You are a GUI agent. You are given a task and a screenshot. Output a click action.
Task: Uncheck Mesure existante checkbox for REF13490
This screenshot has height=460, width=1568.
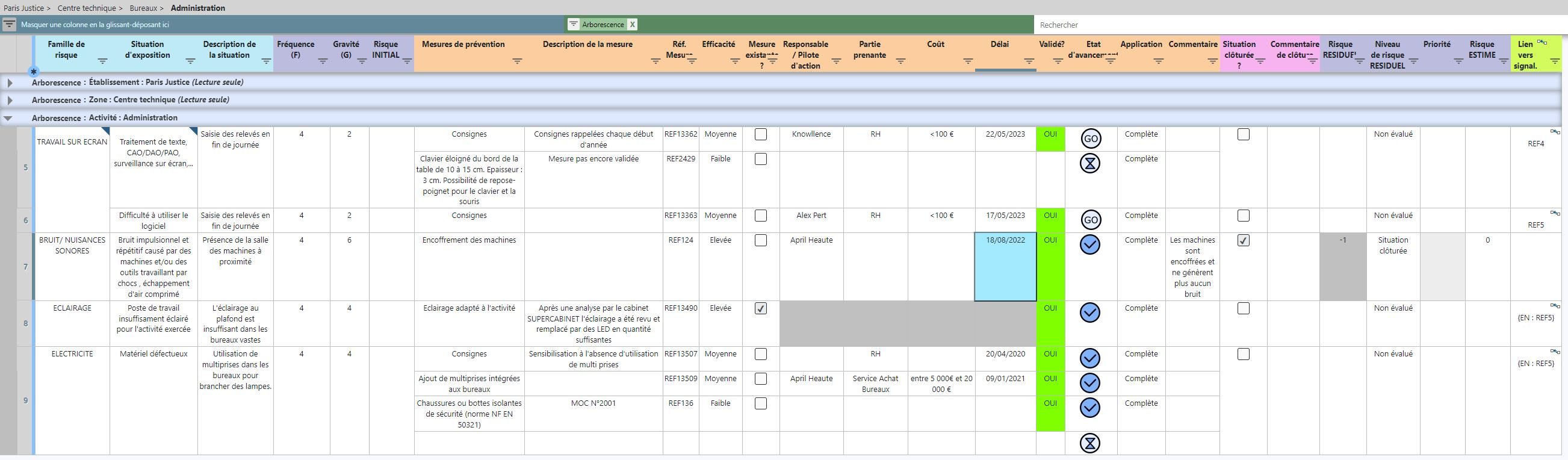[761, 309]
